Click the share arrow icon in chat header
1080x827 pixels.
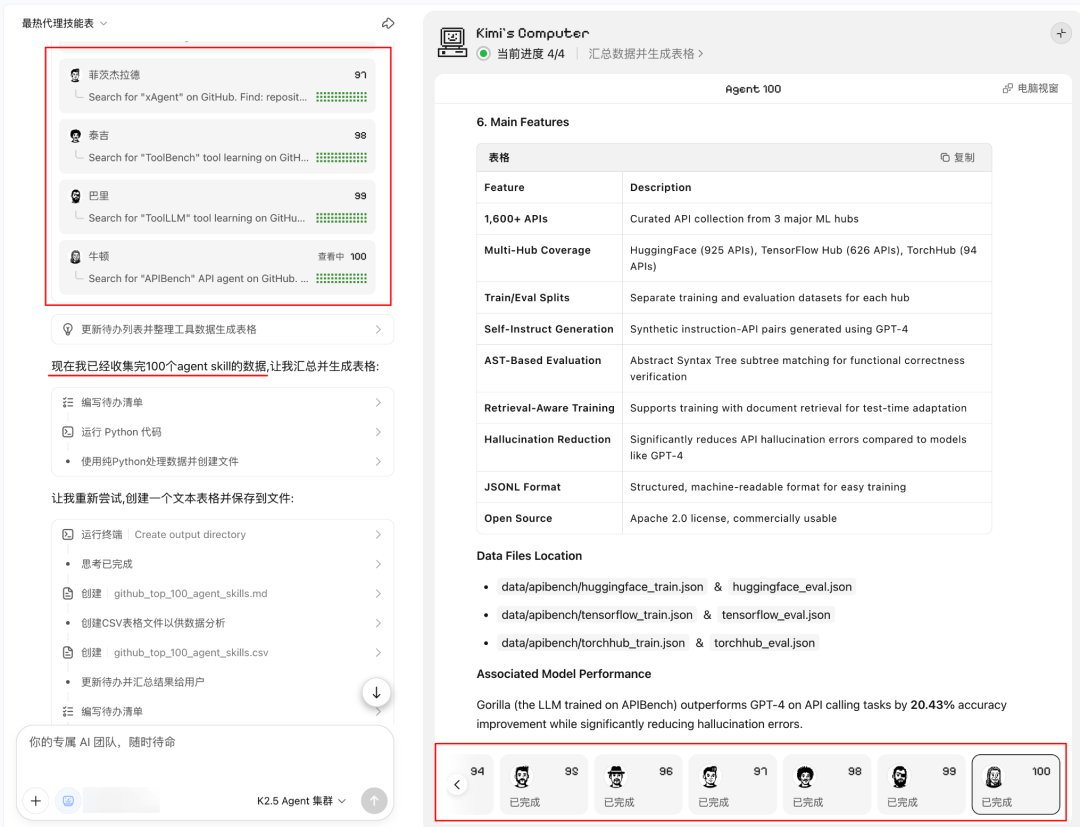click(x=388, y=23)
